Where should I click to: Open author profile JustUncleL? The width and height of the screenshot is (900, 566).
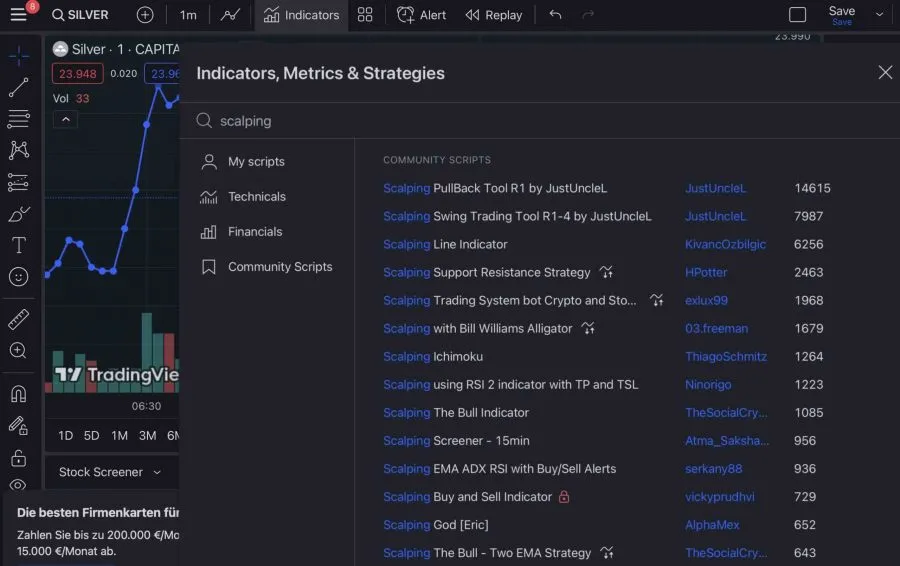coord(715,188)
